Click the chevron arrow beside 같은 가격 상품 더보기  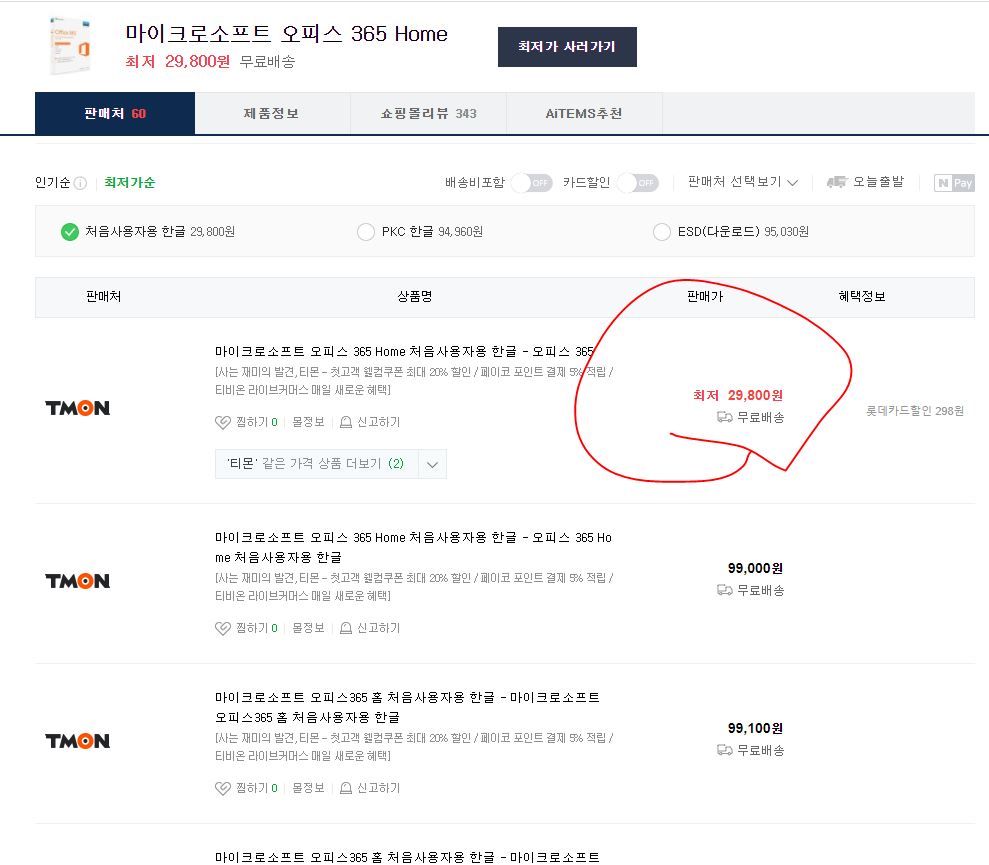coord(432,464)
